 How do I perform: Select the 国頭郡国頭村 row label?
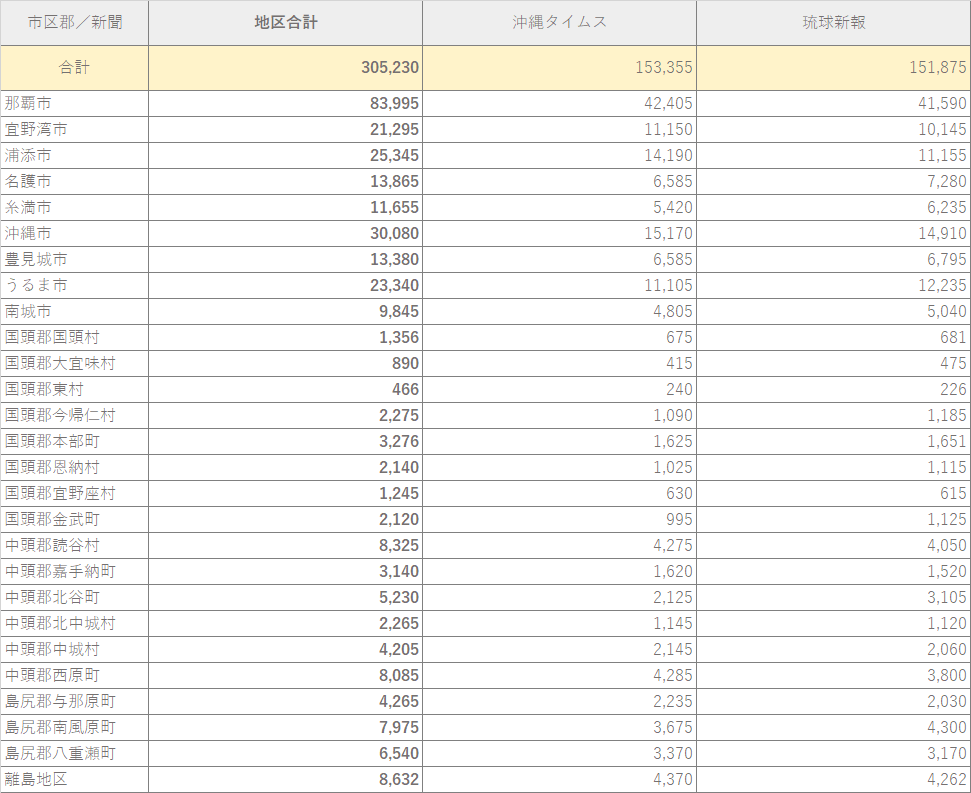[x=52, y=337]
